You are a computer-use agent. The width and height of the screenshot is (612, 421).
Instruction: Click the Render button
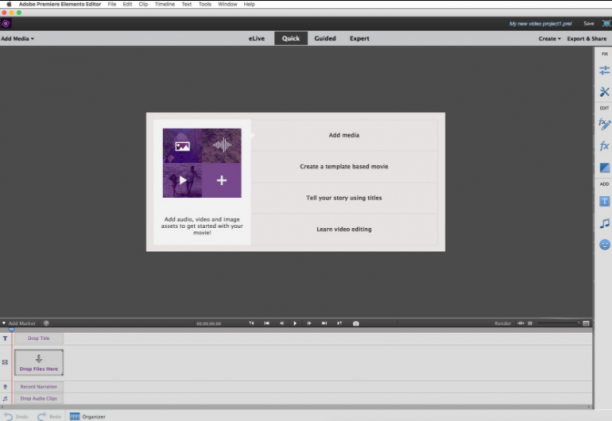[503, 323]
